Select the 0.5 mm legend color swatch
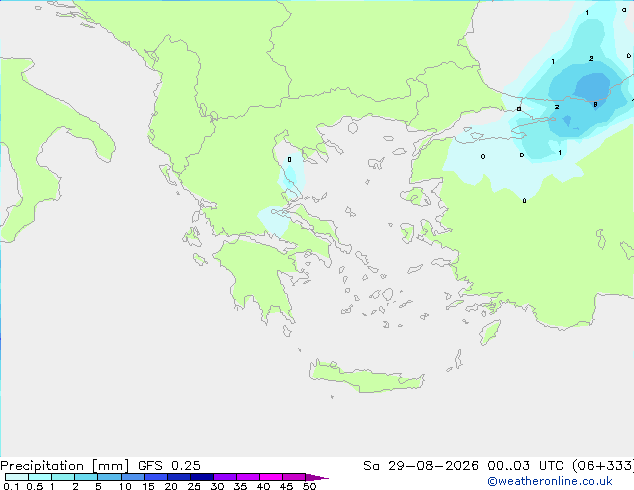This screenshot has height=490, width=634. pos(40,477)
